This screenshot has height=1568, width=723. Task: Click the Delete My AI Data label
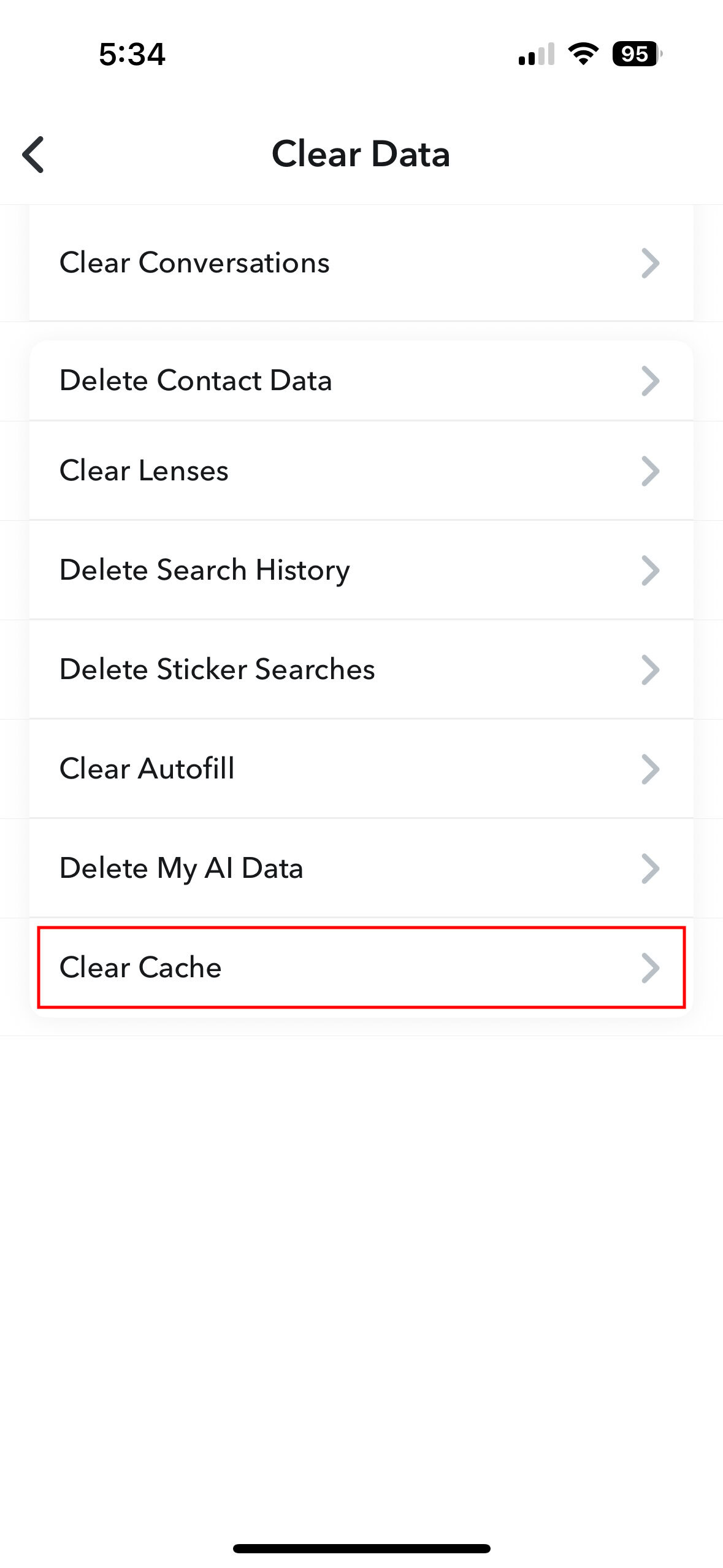pyautogui.click(x=181, y=867)
